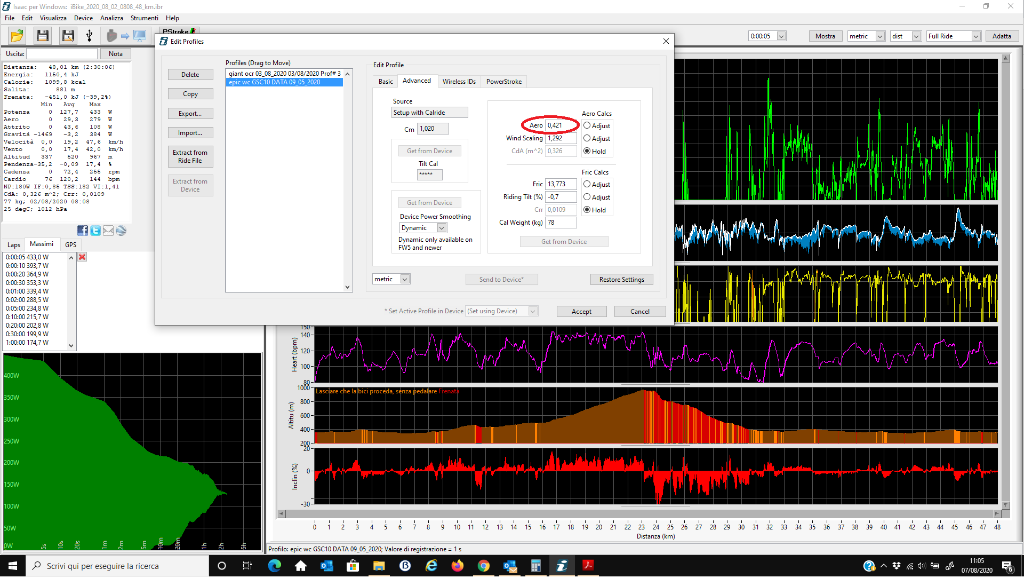Click Extract from Ride File button
Image resolution: width=1024 pixels, height=578 pixels.
190,157
